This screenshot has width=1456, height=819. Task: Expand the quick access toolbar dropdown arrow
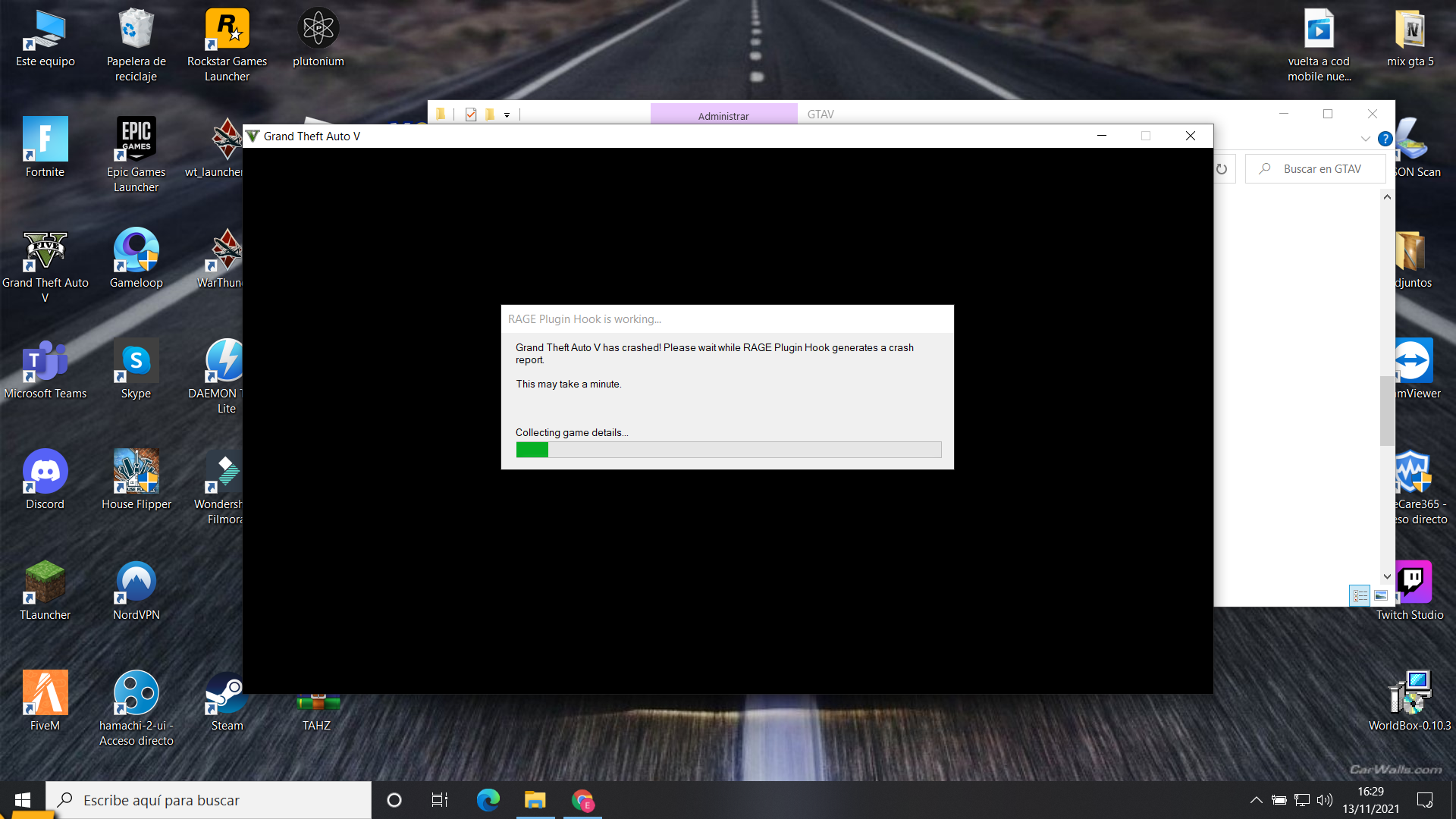tap(507, 115)
